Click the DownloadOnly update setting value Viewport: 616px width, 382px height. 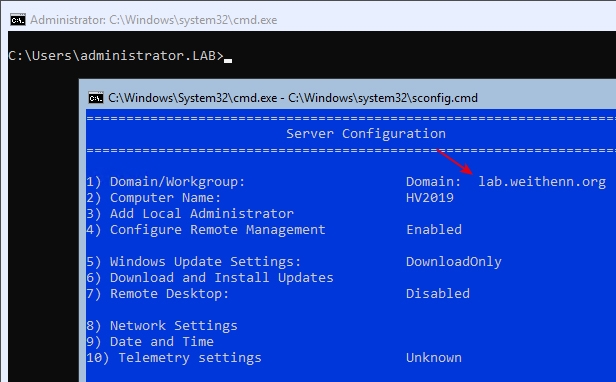(454, 262)
